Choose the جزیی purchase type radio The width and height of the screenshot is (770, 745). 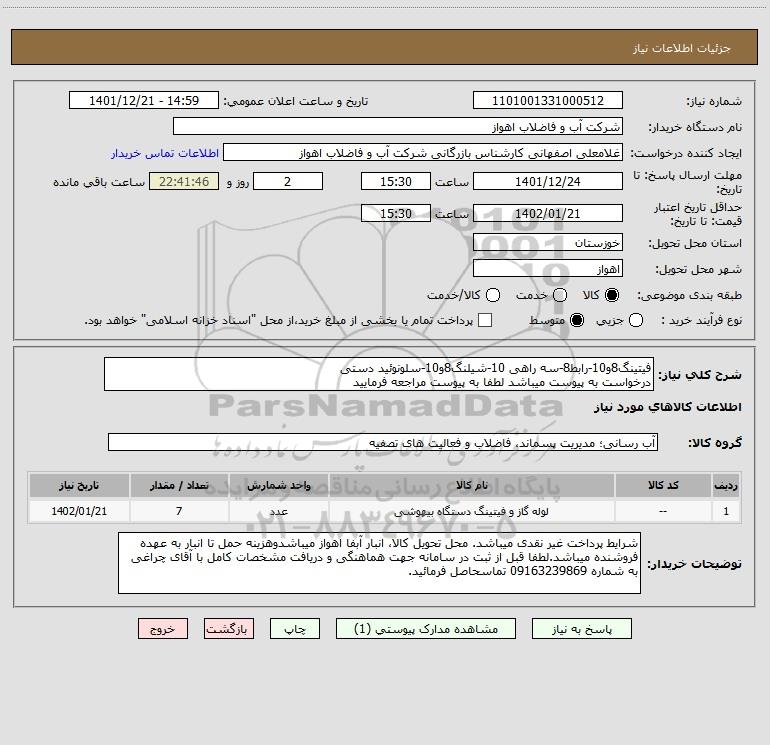pos(636,320)
